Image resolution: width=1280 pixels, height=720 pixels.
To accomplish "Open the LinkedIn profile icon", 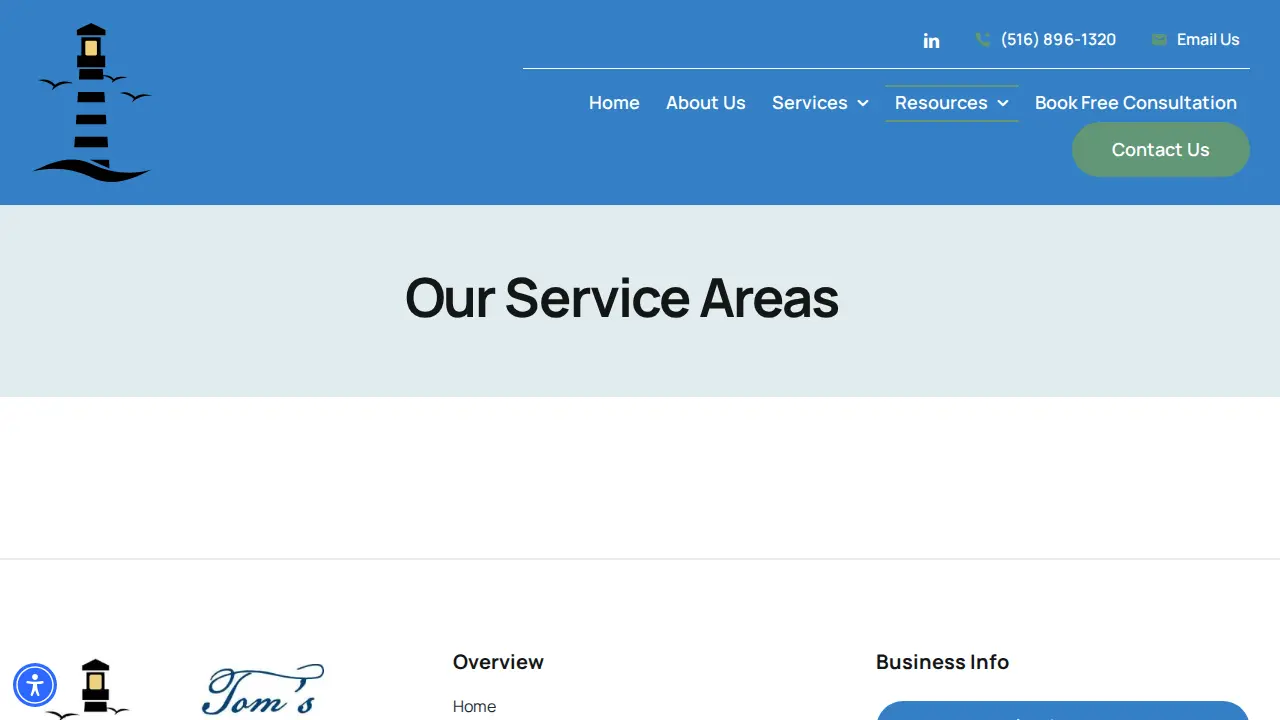I will pyautogui.click(x=931, y=41).
